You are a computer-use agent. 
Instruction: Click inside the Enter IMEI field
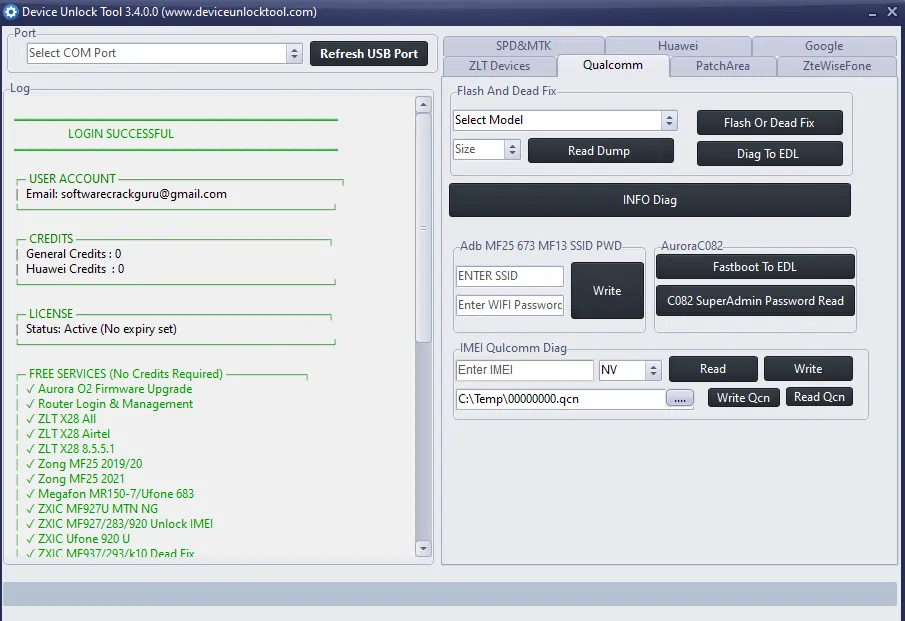click(x=524, y=368)
